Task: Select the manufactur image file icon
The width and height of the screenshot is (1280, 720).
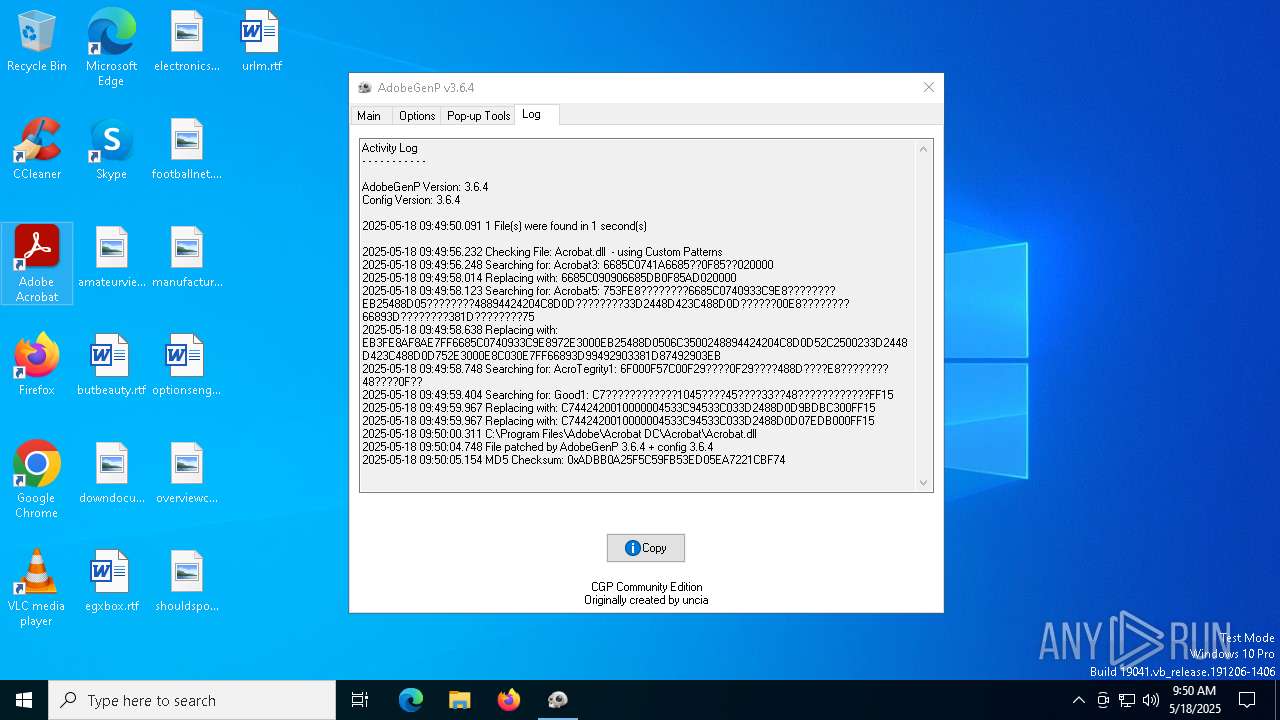Action: tap(186, 257)
